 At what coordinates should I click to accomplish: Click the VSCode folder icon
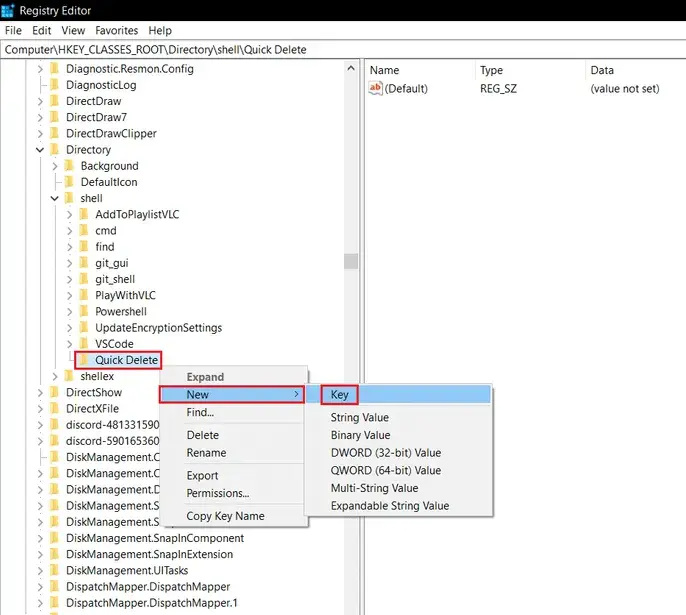click(x=84, y=343)
